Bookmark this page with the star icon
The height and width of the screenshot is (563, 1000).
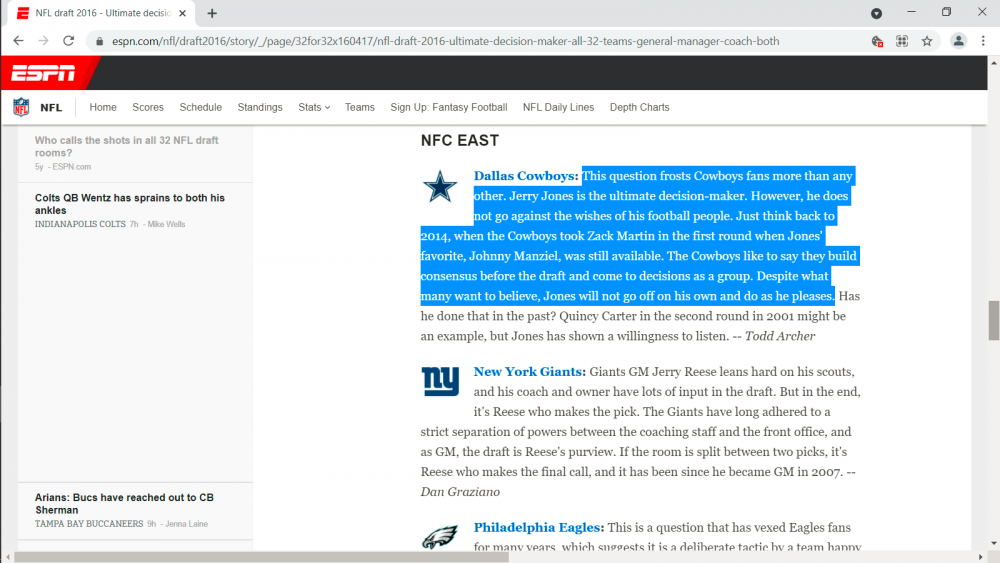927,41
